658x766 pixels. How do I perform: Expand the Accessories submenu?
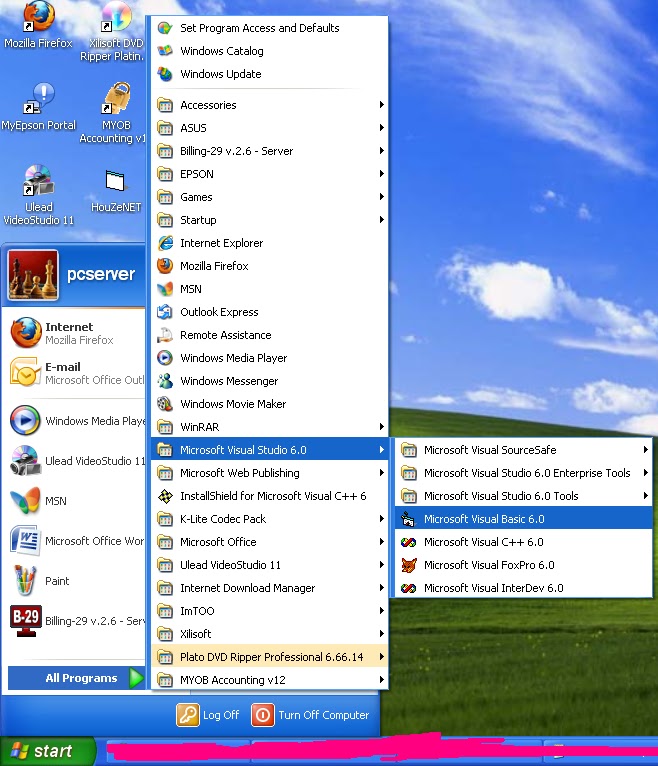tap(270, 105)
